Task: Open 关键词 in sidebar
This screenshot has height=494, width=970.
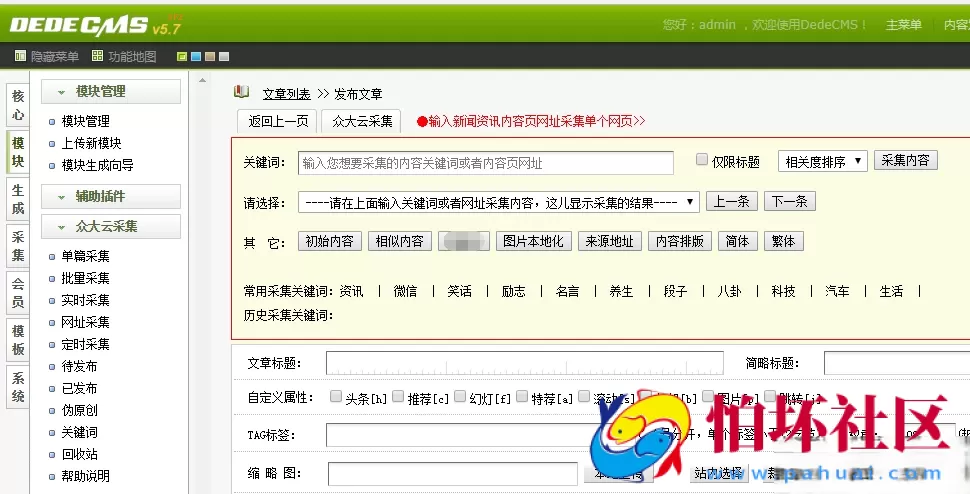Action: [79, 432]
